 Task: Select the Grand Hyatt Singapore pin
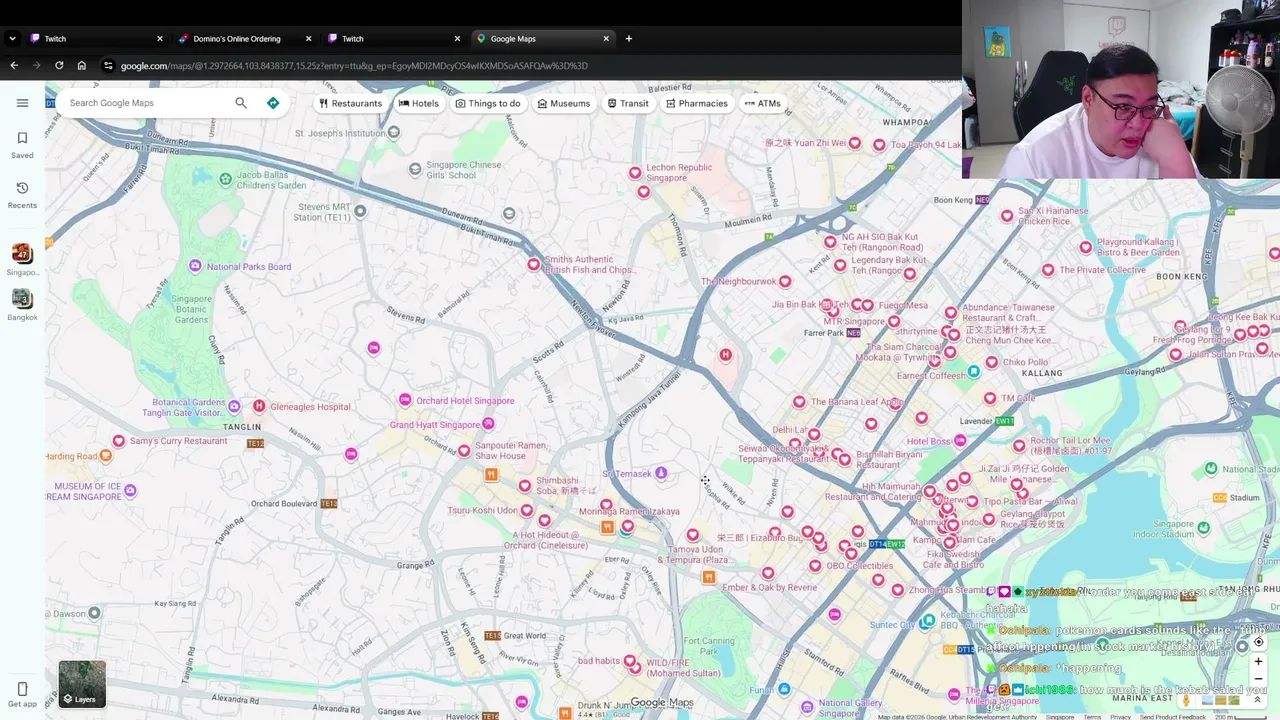(488, 424)
